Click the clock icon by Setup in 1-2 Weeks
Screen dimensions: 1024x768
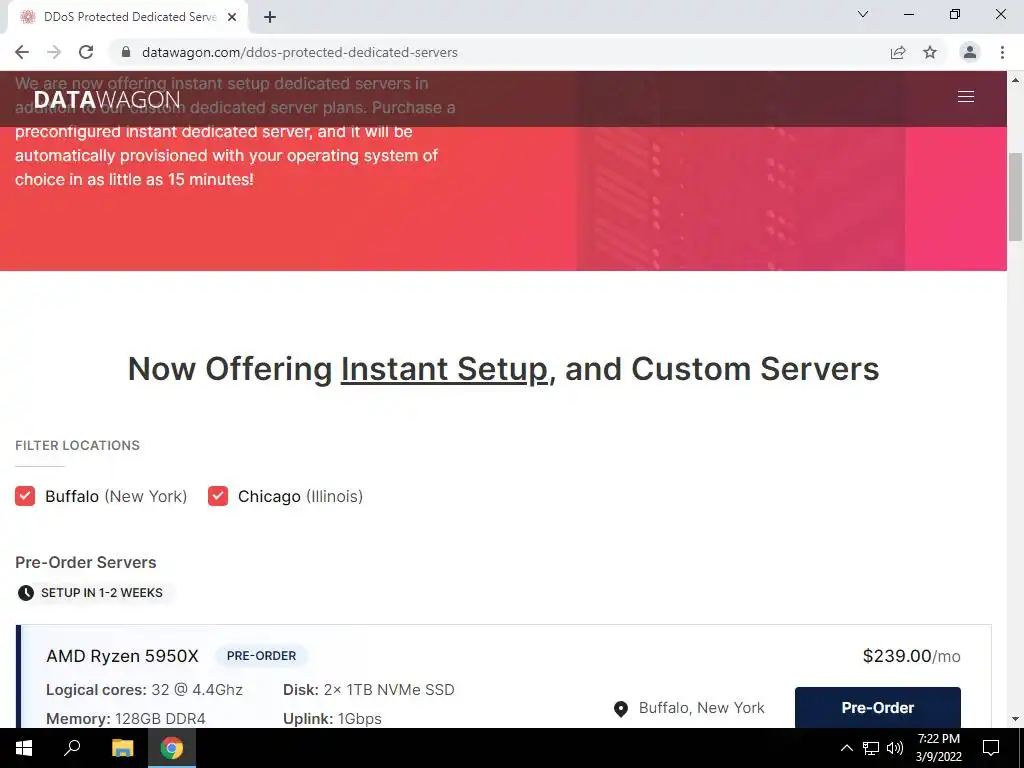[26, 593]
